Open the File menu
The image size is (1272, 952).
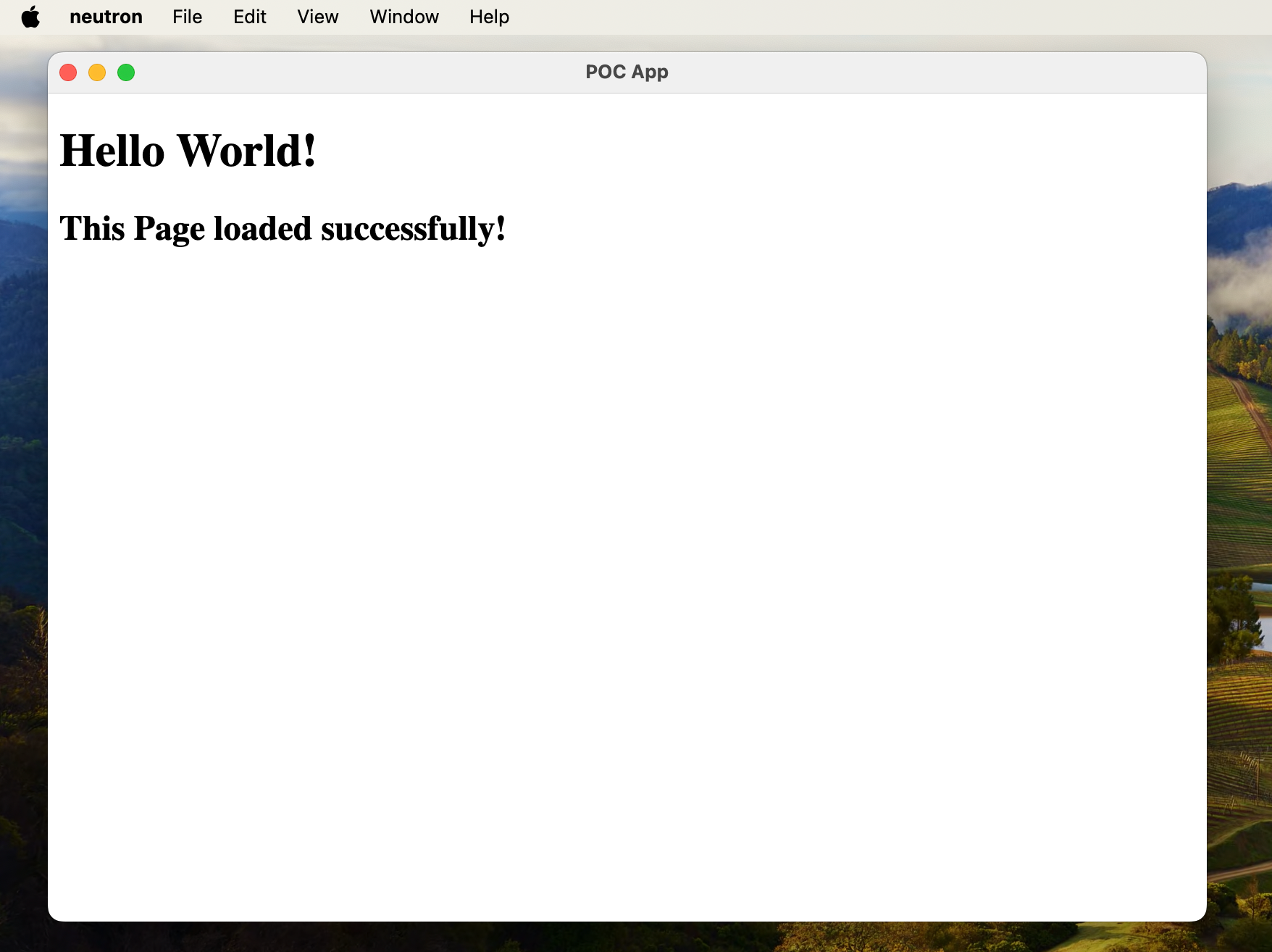pos(187,17)
